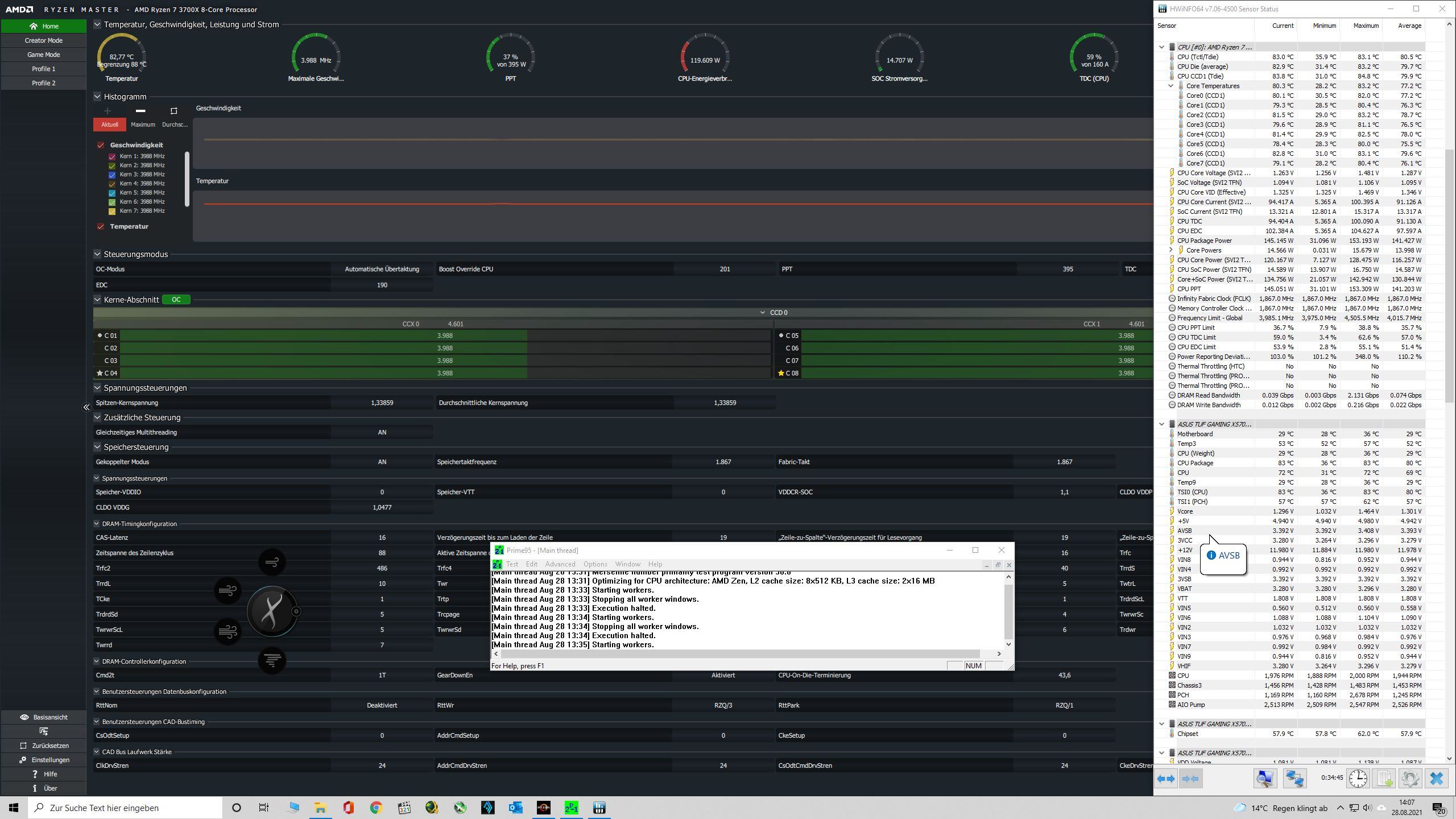This screenshot has height=819, width=1456.
Task: Collapse the HWiNFO Core Temperatures tree node
Action: pos(1171,86)
